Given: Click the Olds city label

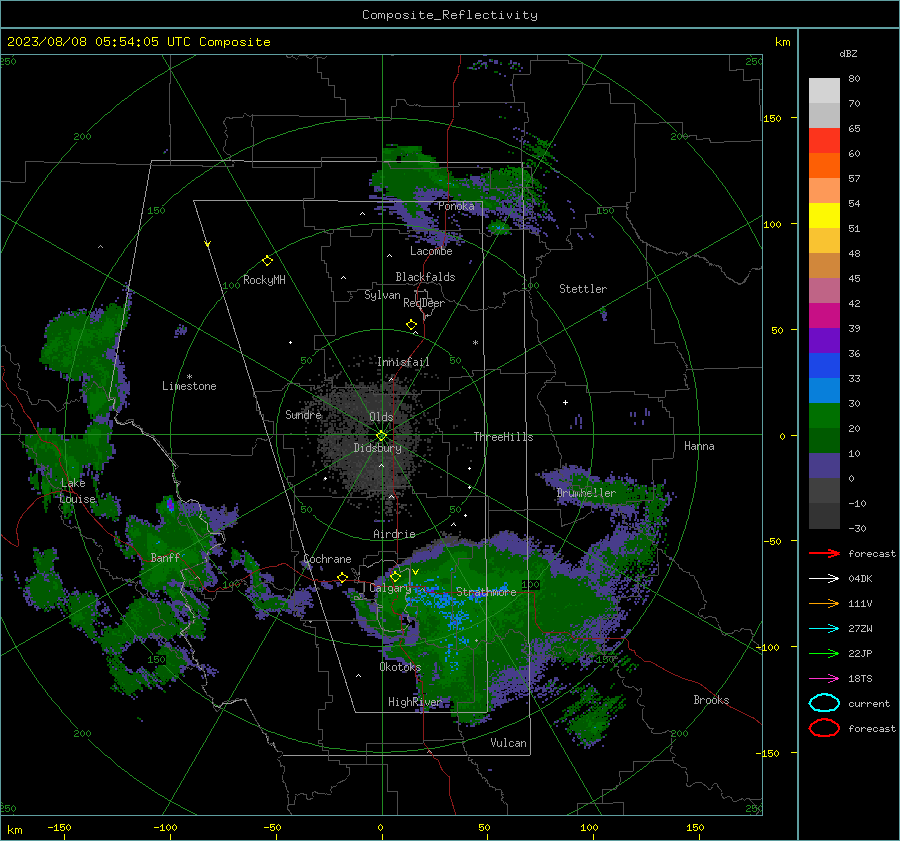Looking at the screenshot, I should click(x=381, y=417).
